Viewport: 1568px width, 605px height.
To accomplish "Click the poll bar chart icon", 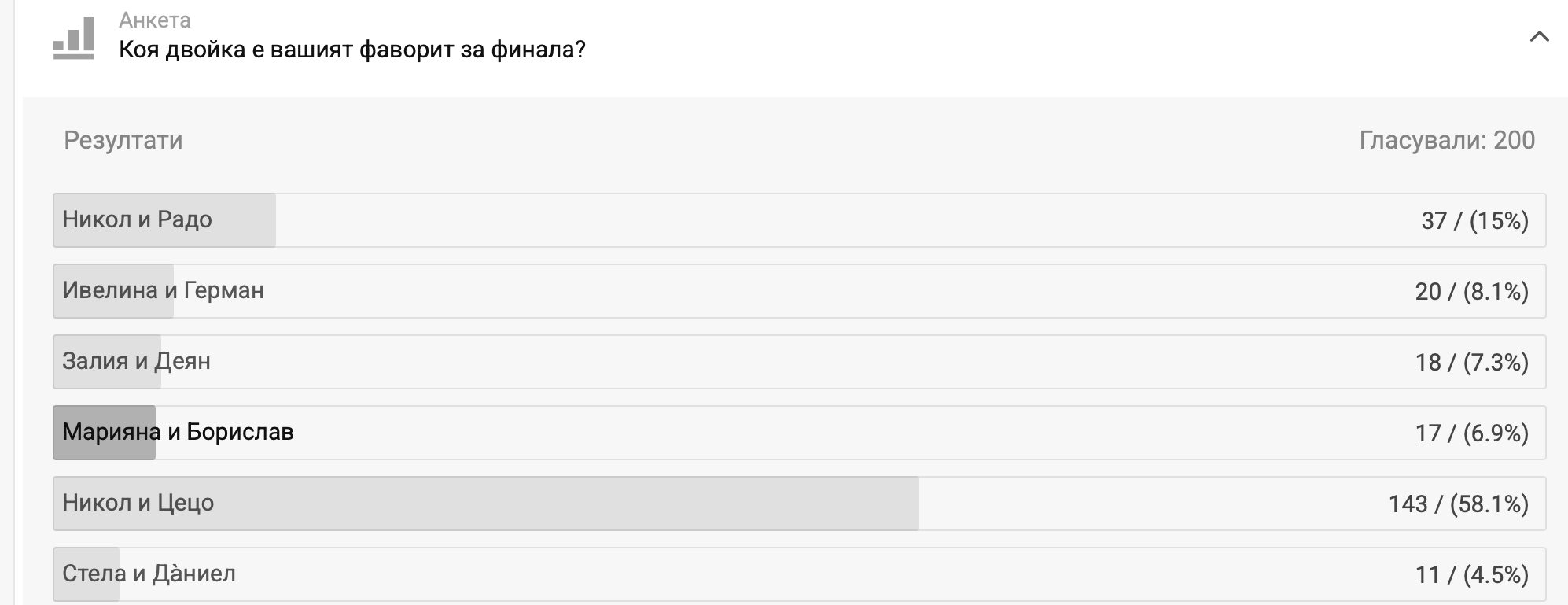I will 74,39.
